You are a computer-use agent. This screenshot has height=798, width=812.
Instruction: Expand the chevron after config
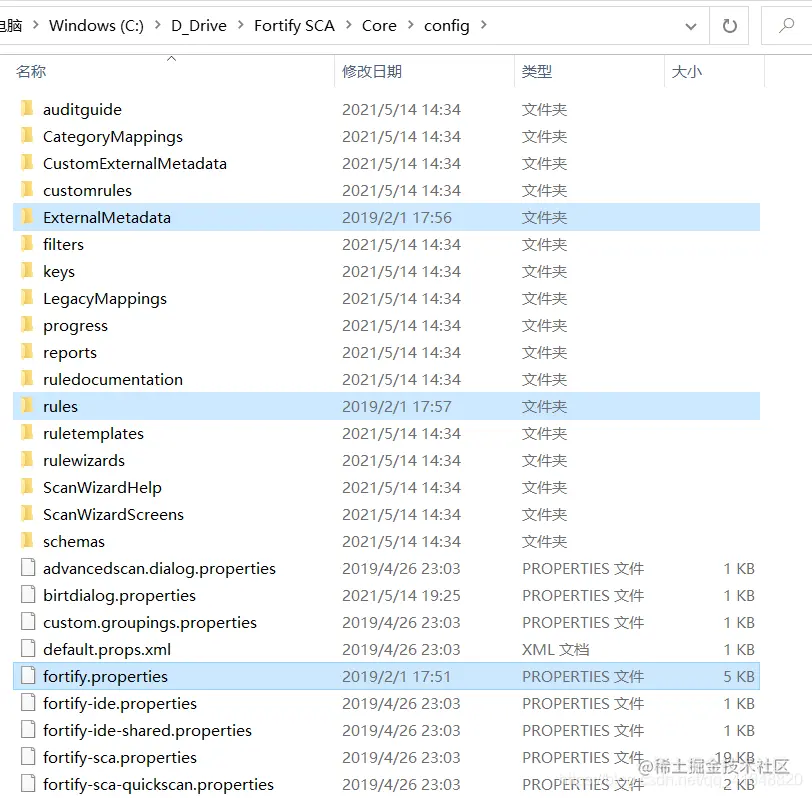483,25
